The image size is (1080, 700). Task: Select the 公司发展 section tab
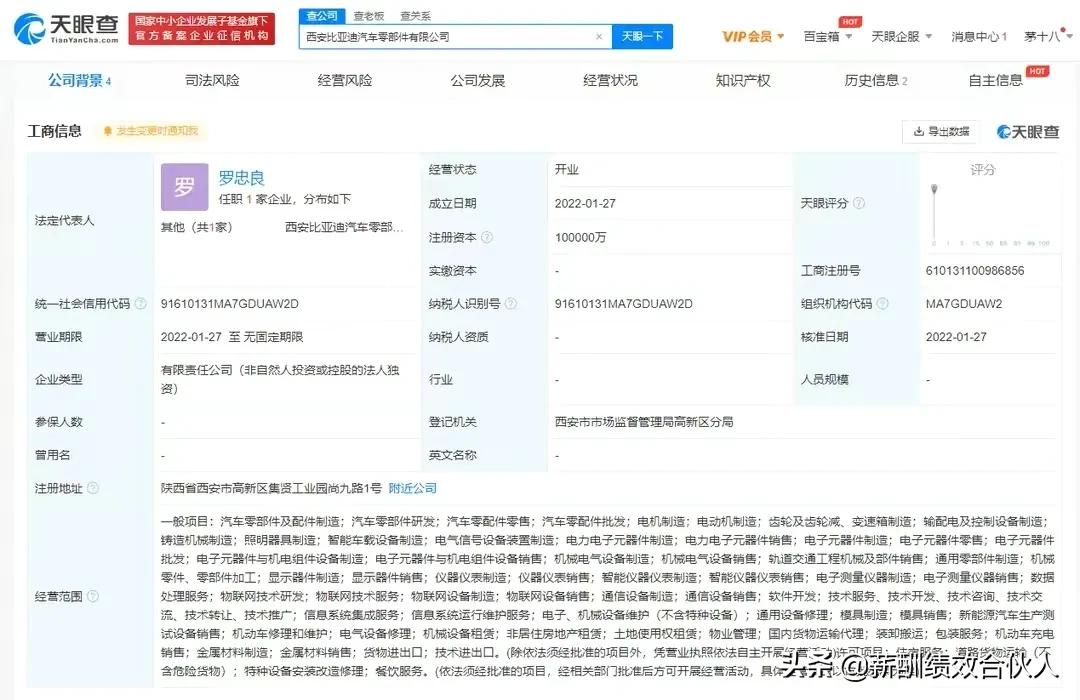click(x=477, y=81)
